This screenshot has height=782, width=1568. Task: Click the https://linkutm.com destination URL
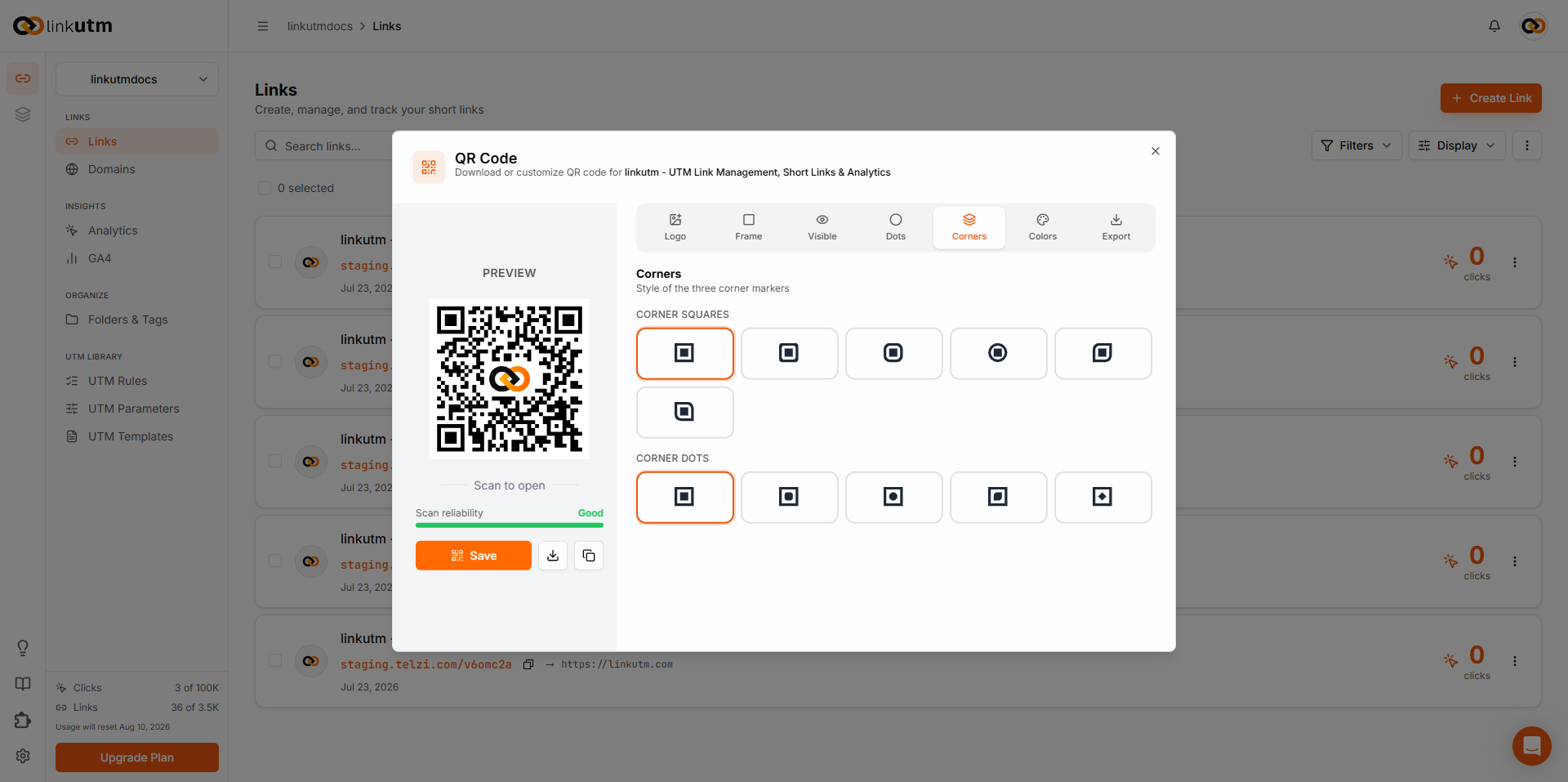click(617, 664)
